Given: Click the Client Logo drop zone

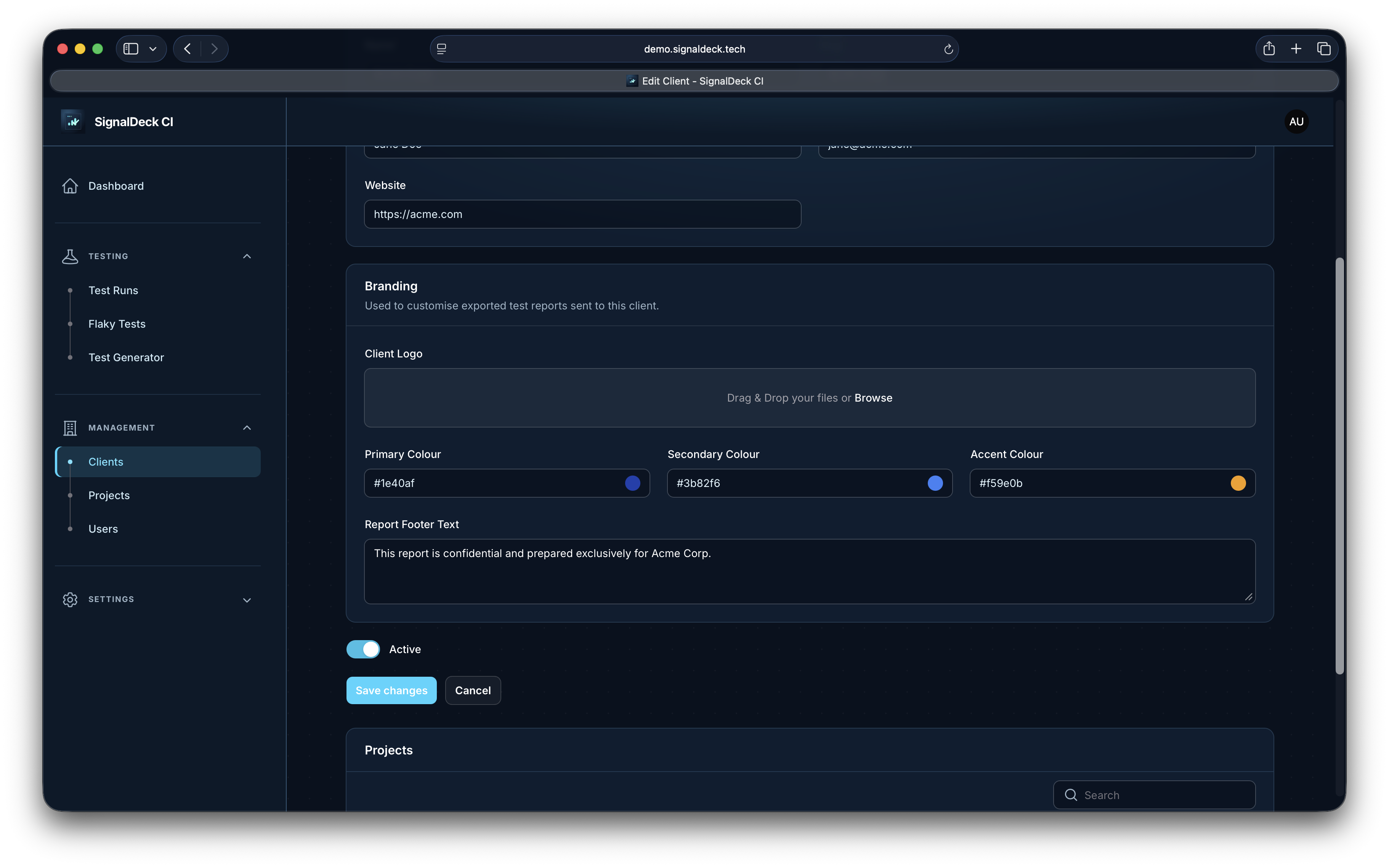Looking at the screenshot, I should point(810,398).
